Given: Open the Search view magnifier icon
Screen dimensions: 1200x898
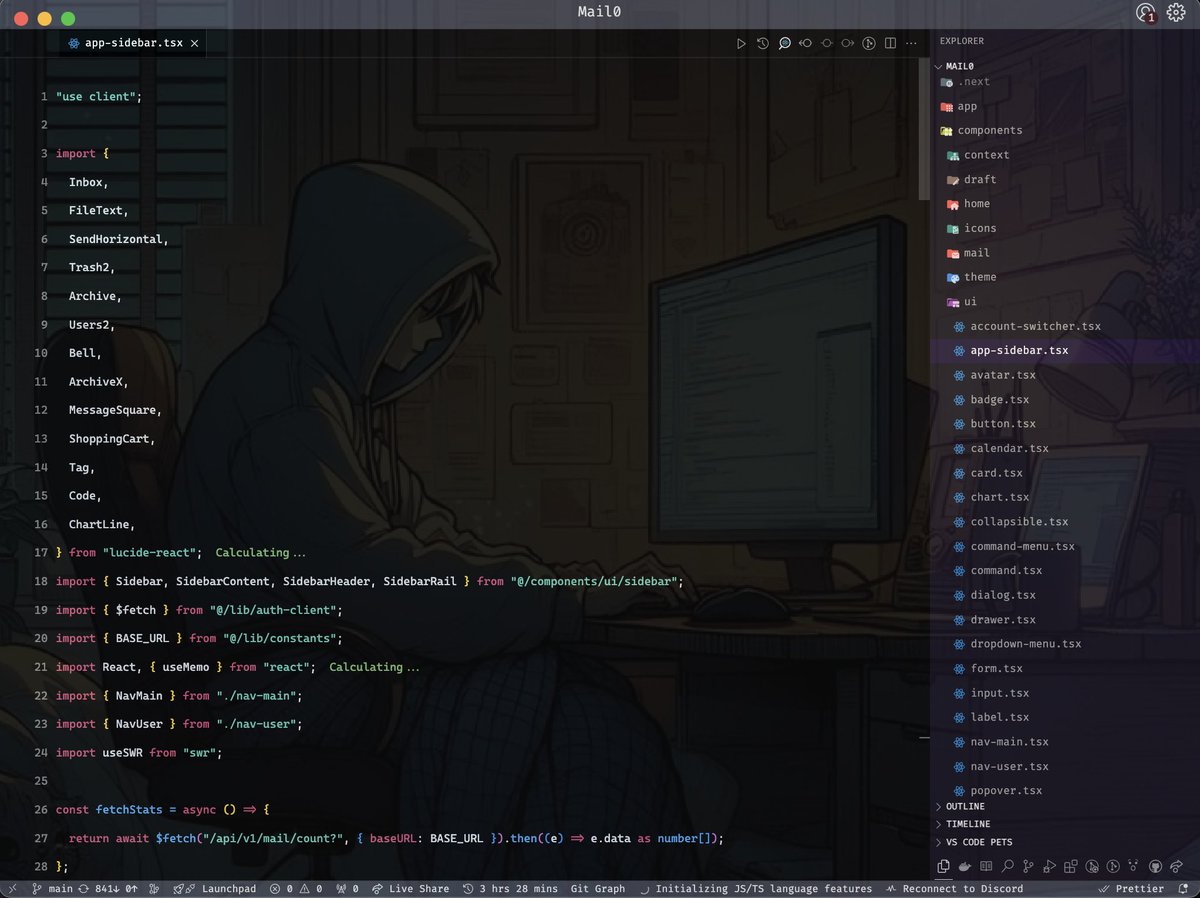Looking at the screenshot, I should (x=1007, y=866).
